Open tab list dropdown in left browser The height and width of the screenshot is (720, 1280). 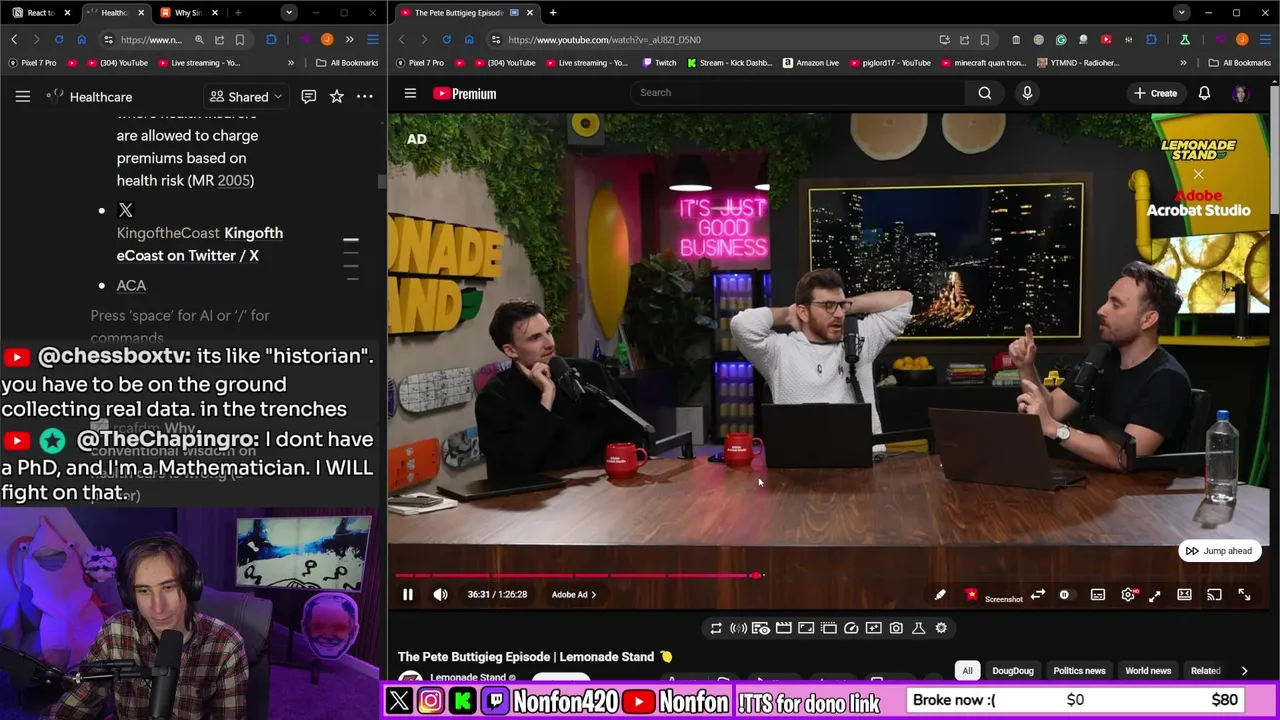(288, 13)
